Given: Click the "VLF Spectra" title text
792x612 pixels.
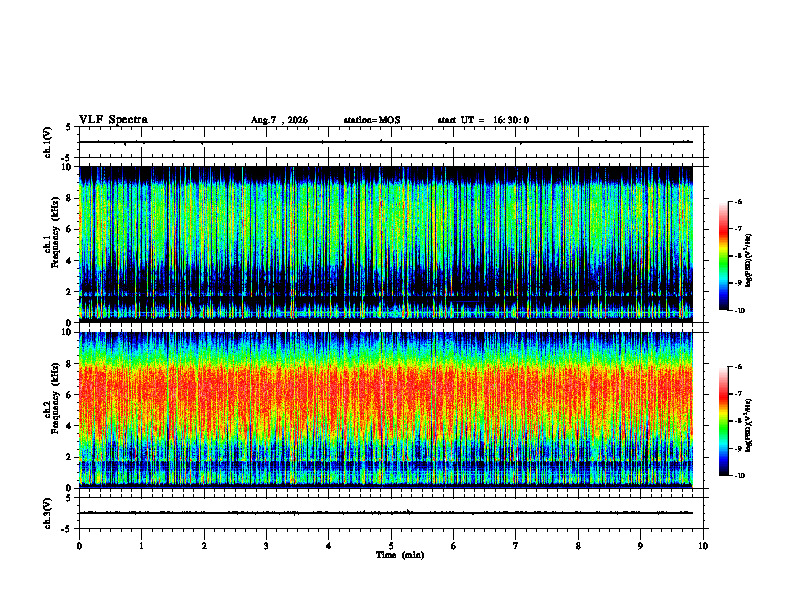Looking at the screenshot, I should pos(113,120).
